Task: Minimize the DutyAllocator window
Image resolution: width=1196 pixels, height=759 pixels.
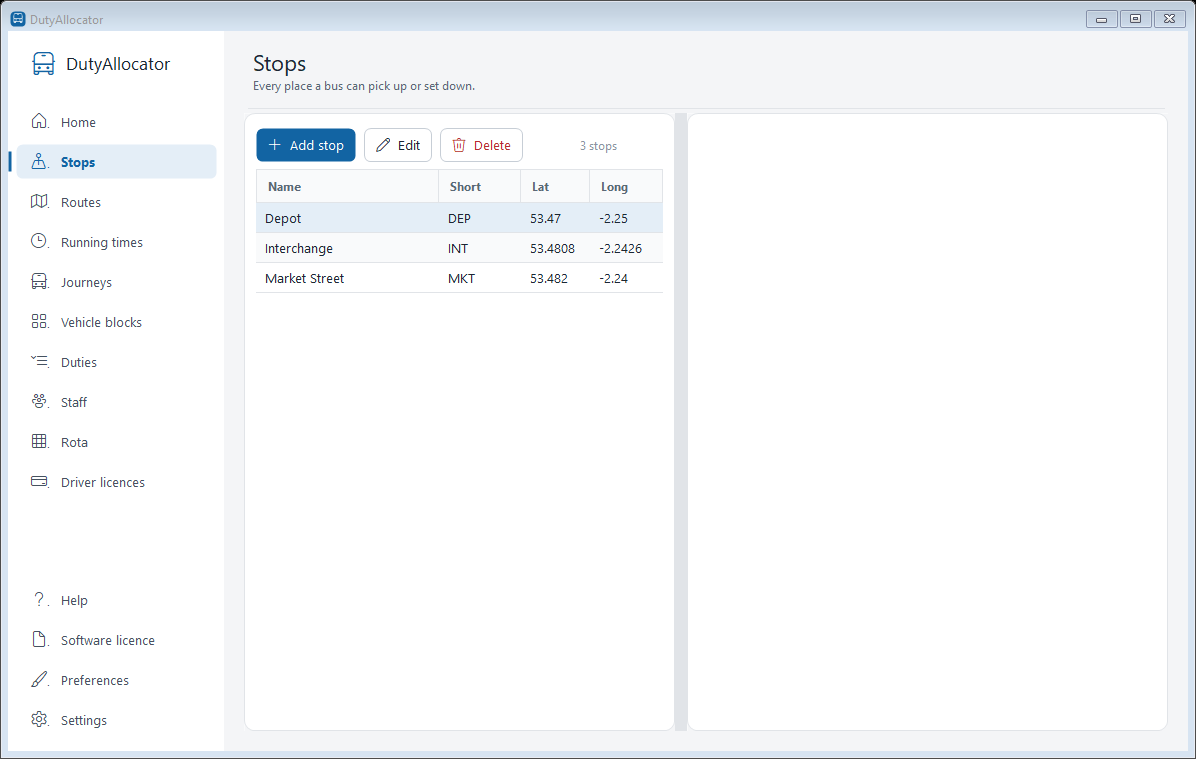Action: coord(1101,18)
